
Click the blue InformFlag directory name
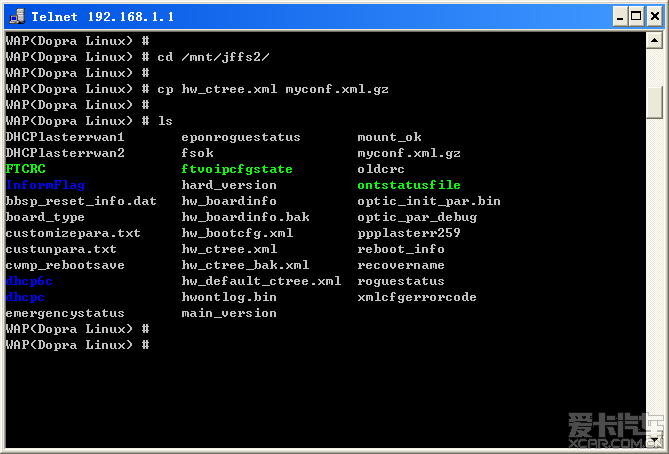[45, 185]
